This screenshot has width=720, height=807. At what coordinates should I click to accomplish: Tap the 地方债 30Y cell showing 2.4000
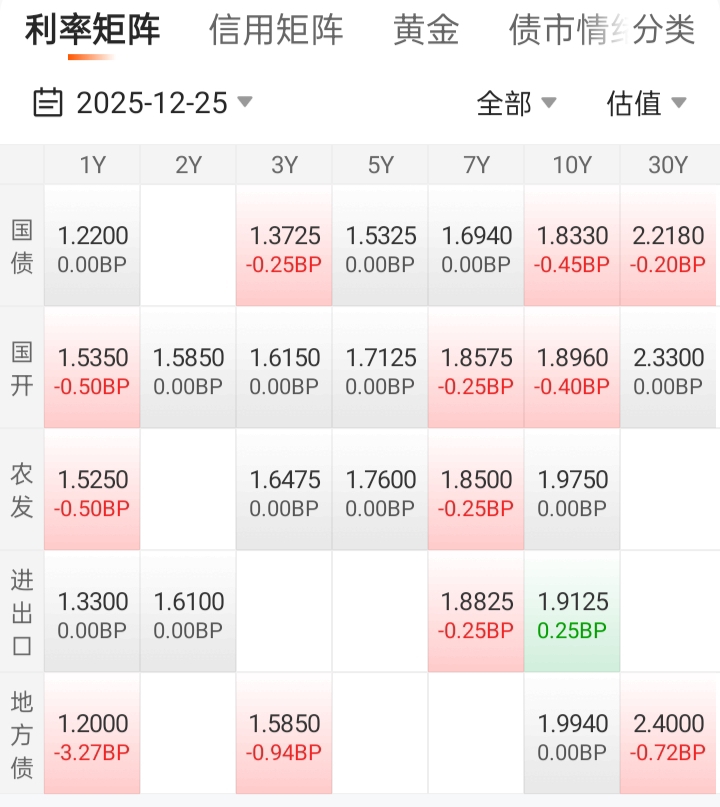coord(668,736)
